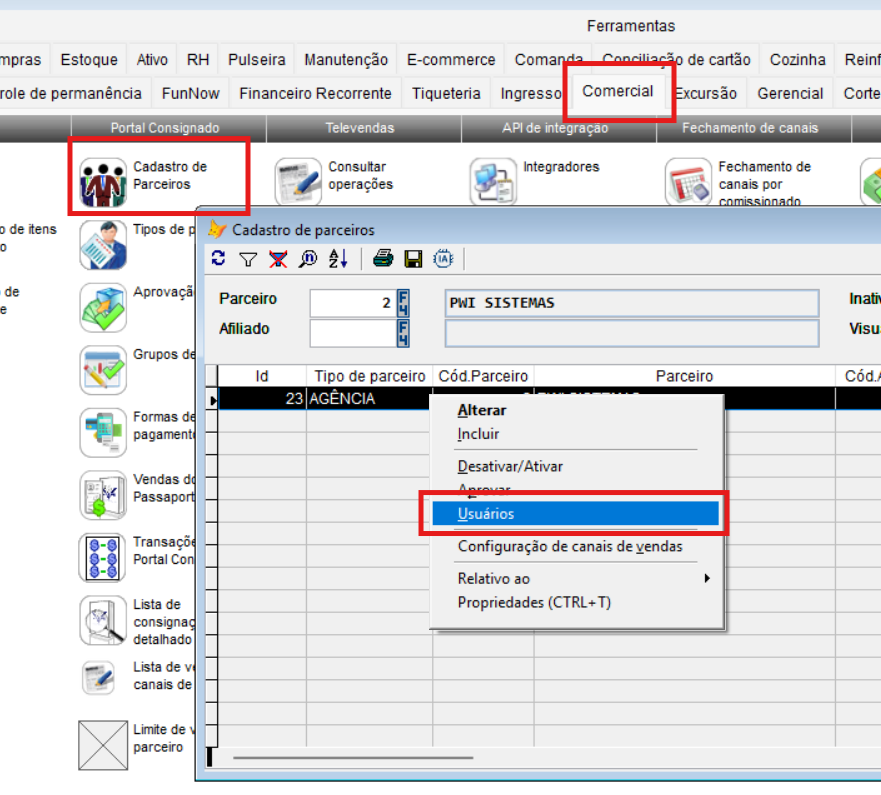Click the save diskette icon
The width and height of the screenshot is (881, 795).
(x=413, y=259)
